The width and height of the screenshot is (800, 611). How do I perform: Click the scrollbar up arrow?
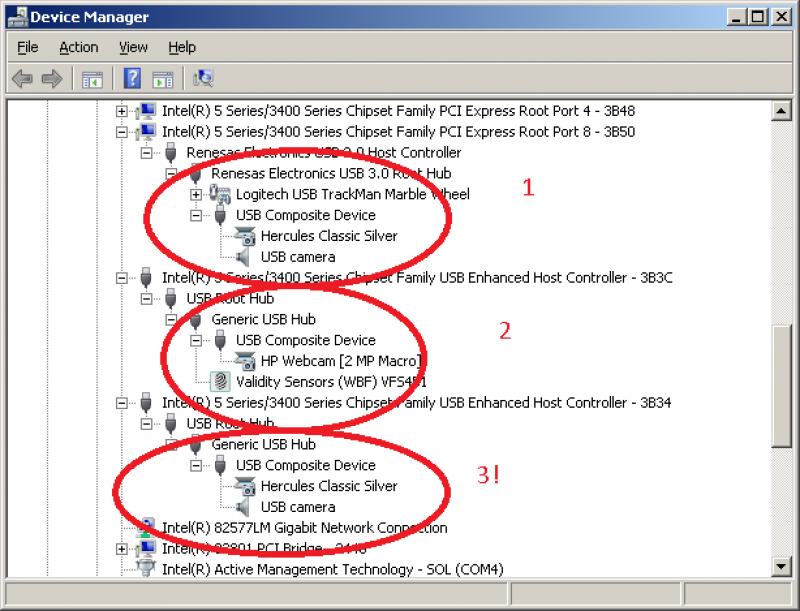(781, 111)
